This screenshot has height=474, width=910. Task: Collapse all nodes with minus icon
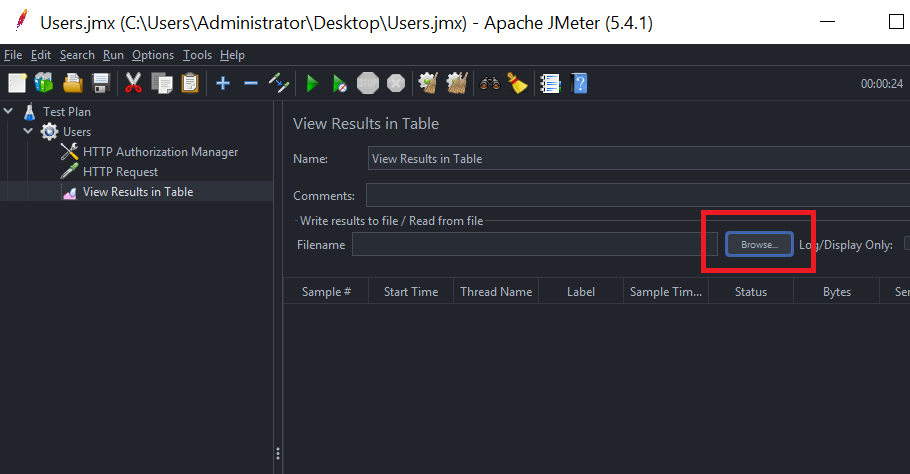(251, 84)
